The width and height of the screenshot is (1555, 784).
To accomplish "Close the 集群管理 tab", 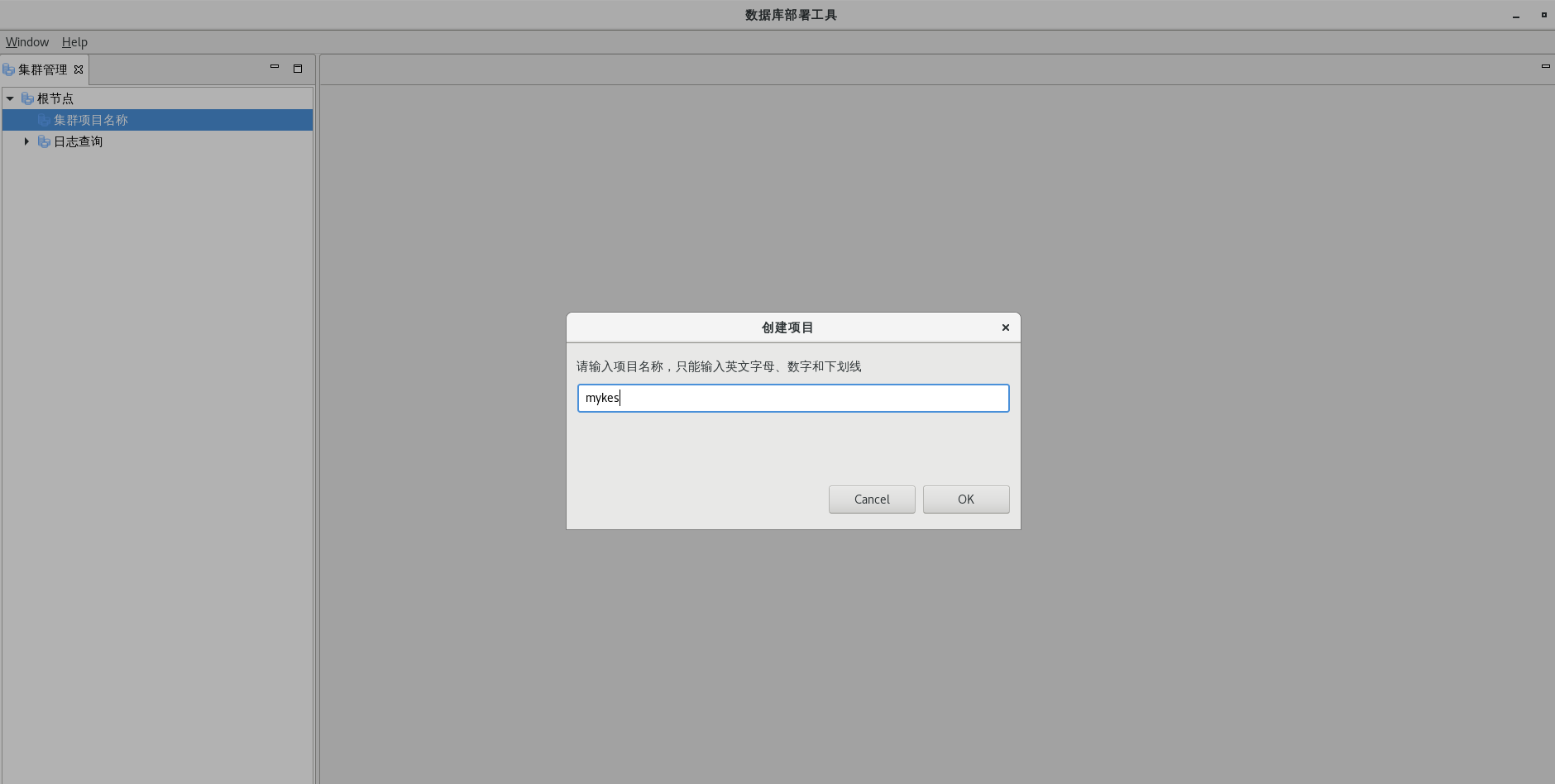I will (79, 69).
